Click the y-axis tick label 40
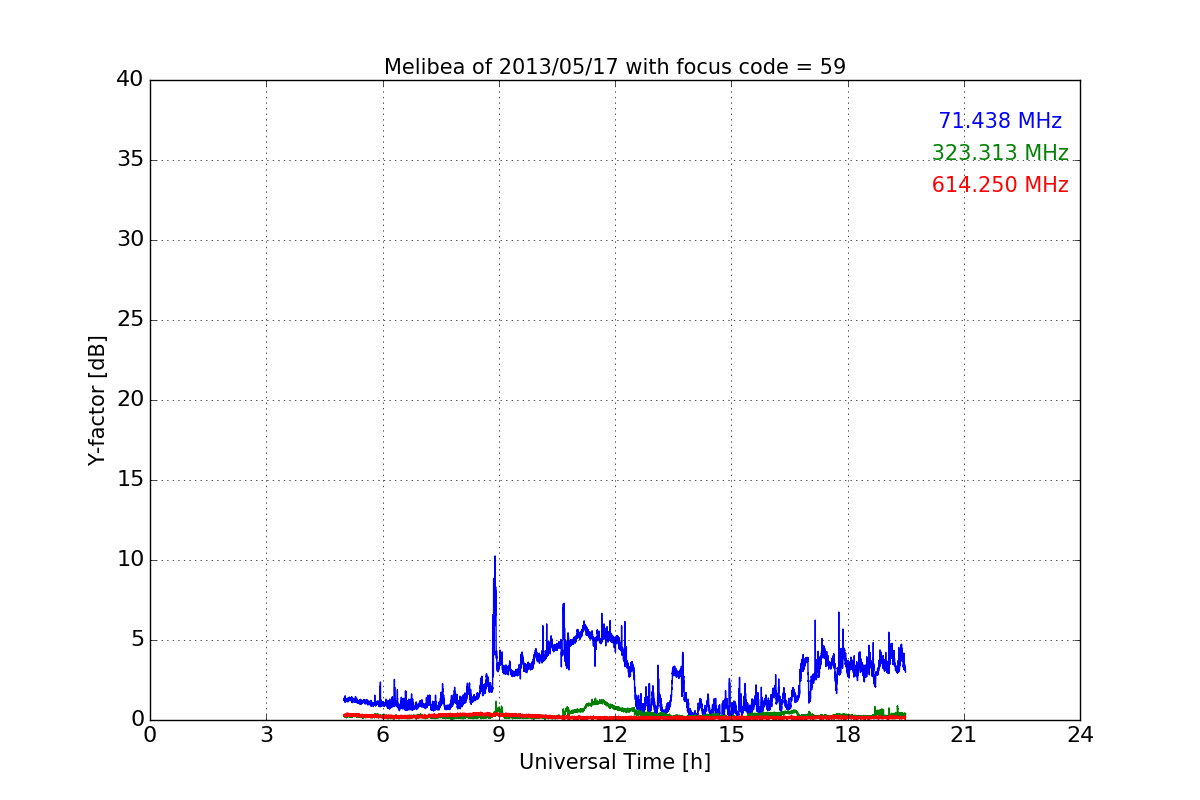 coord(130,80)
